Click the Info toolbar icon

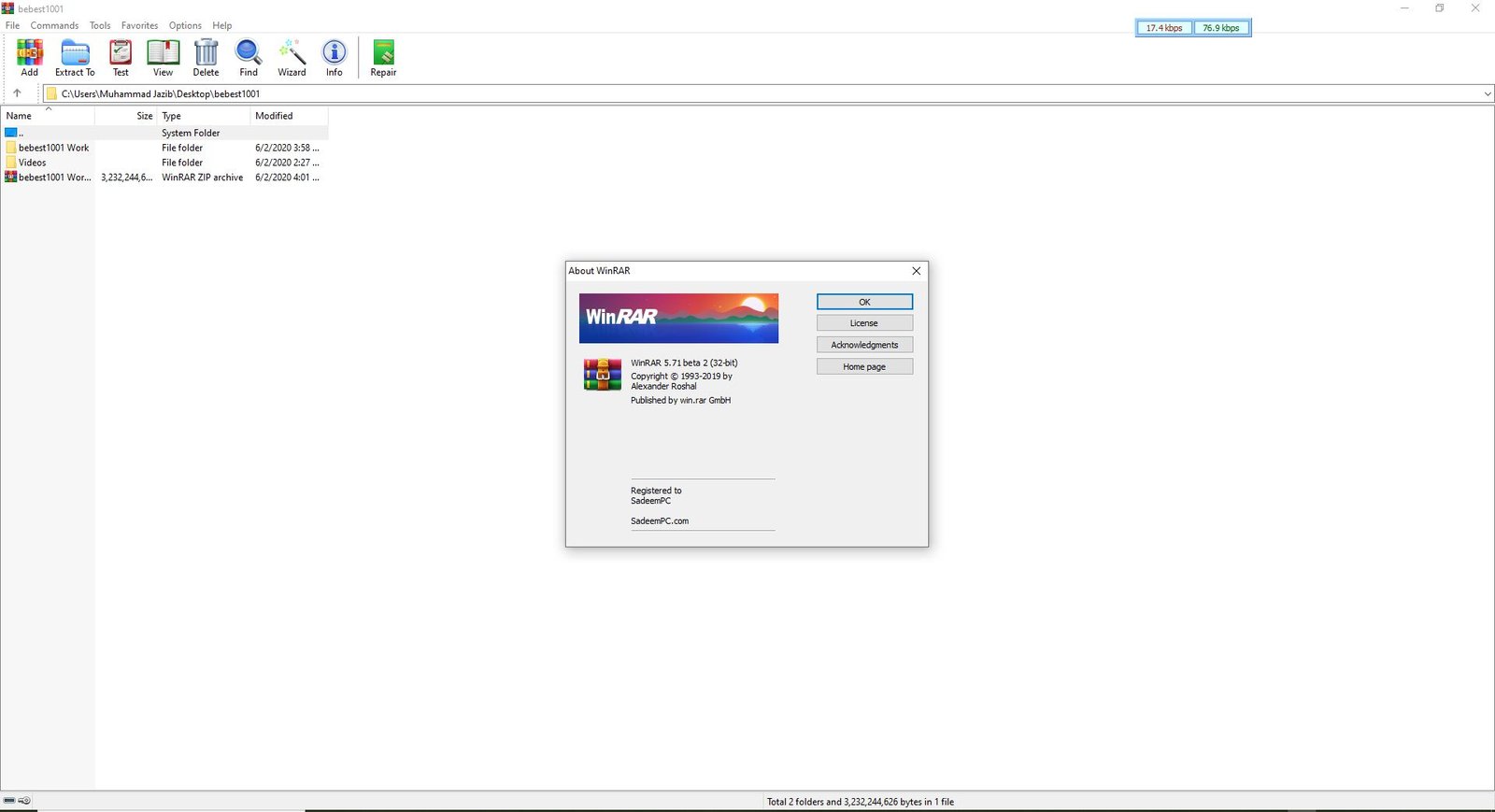pyautogui.click(x=334, y=58)
